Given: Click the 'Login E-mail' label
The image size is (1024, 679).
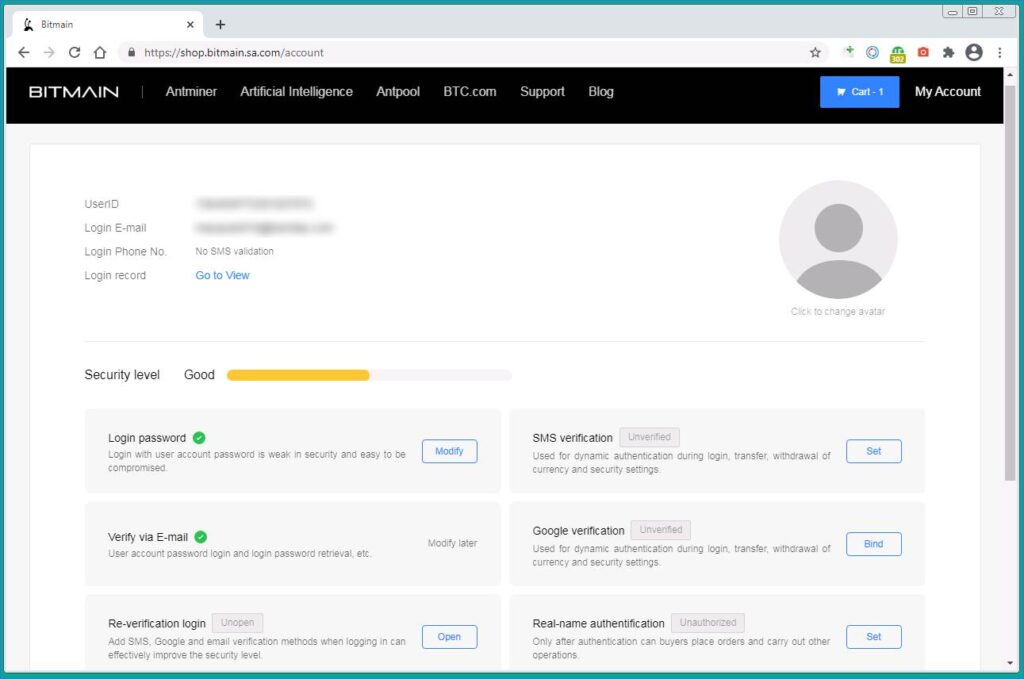Looking at the screenshot, I should 115,228.
